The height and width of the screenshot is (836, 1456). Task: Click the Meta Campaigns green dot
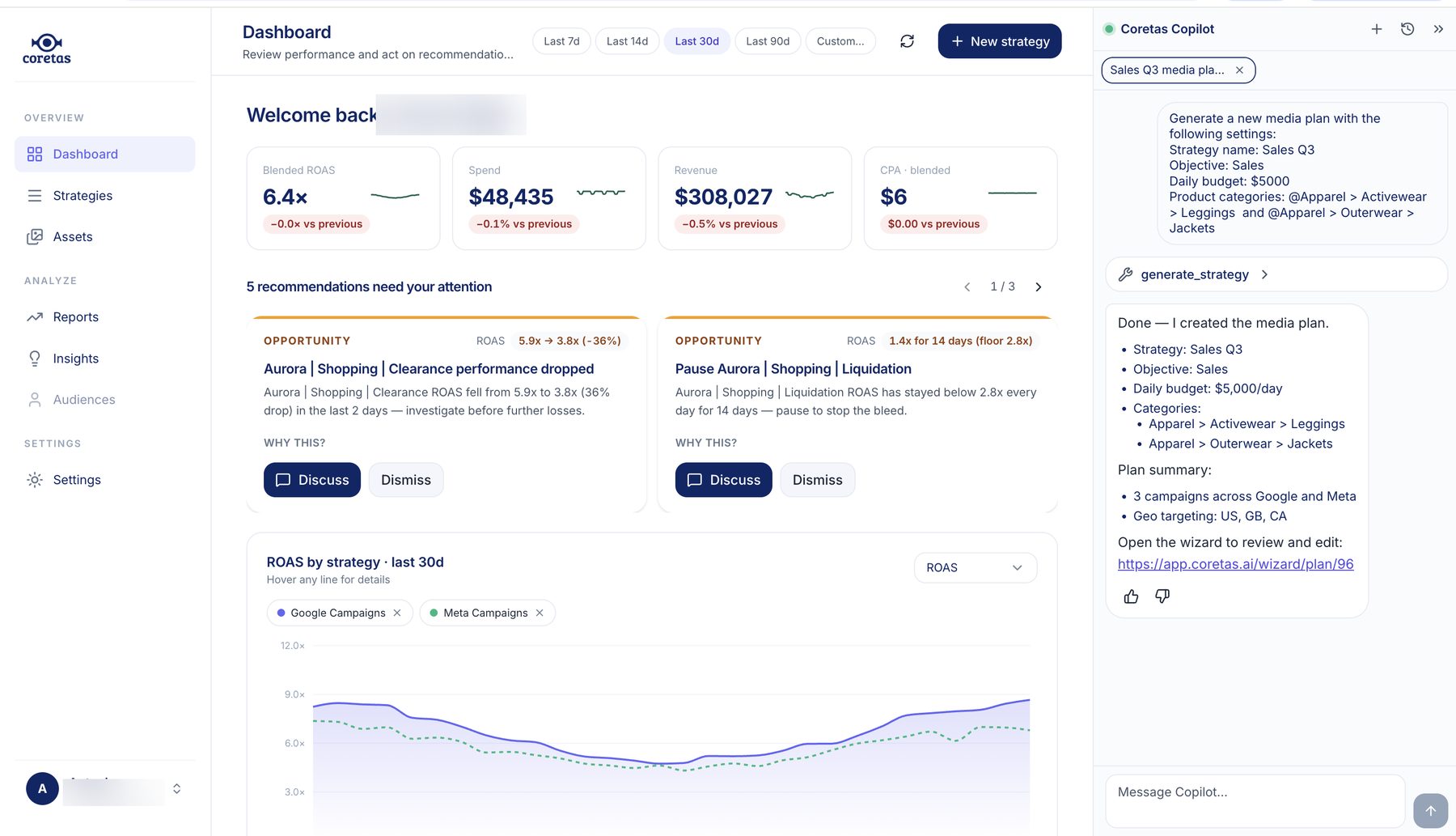pyautogui.click(x=434, y=613)
